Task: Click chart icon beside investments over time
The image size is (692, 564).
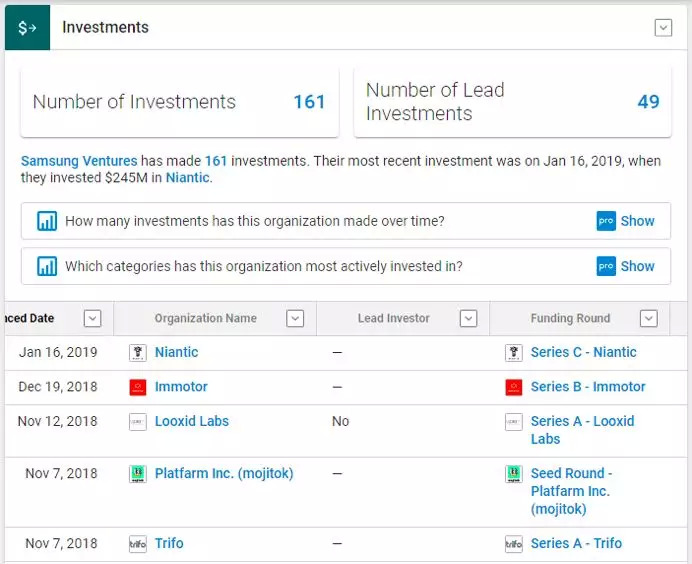Action: (x=47, y=221)
